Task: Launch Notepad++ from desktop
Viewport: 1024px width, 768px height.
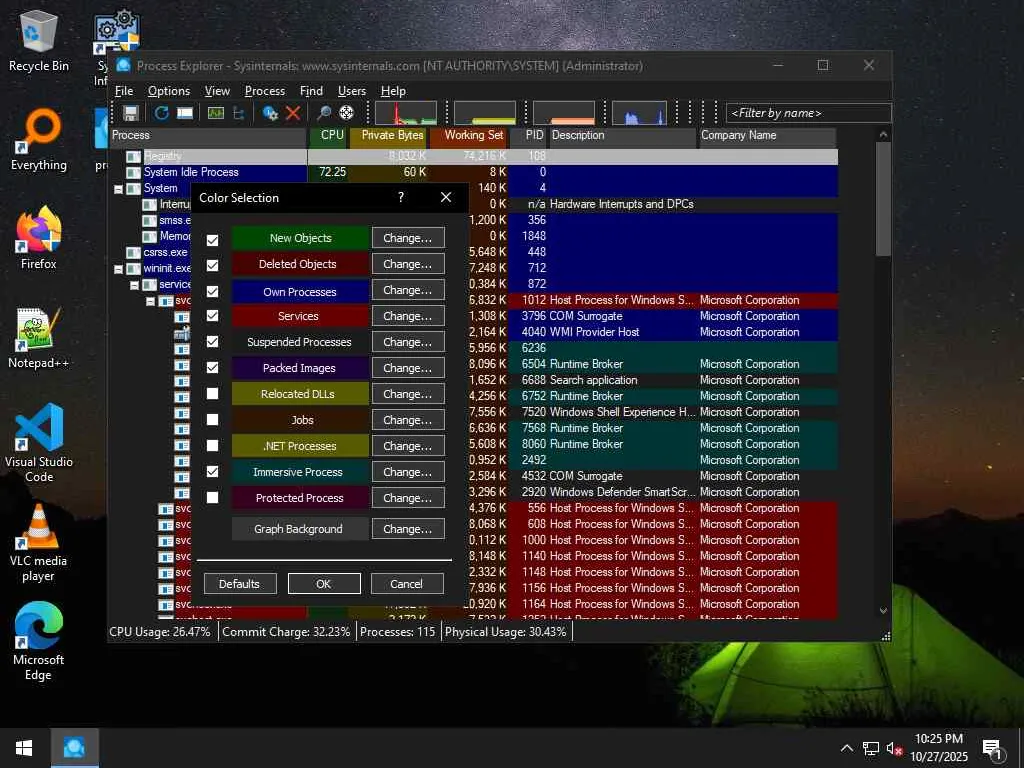Action: (39, 338)
